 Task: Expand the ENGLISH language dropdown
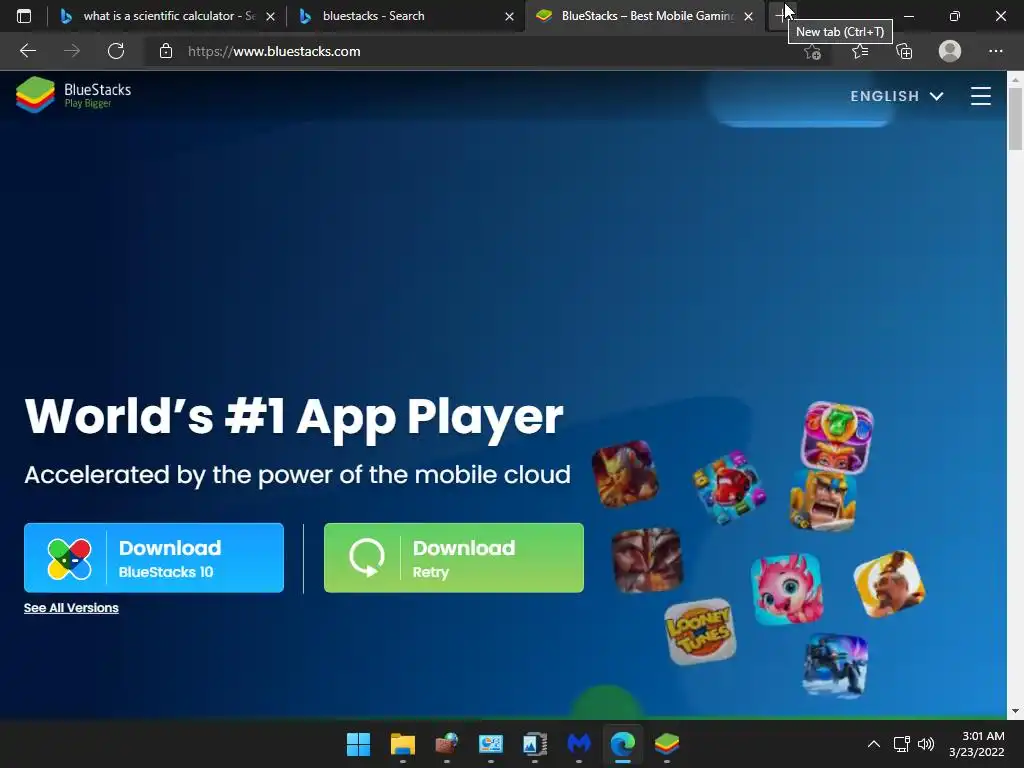coord(897,96)
